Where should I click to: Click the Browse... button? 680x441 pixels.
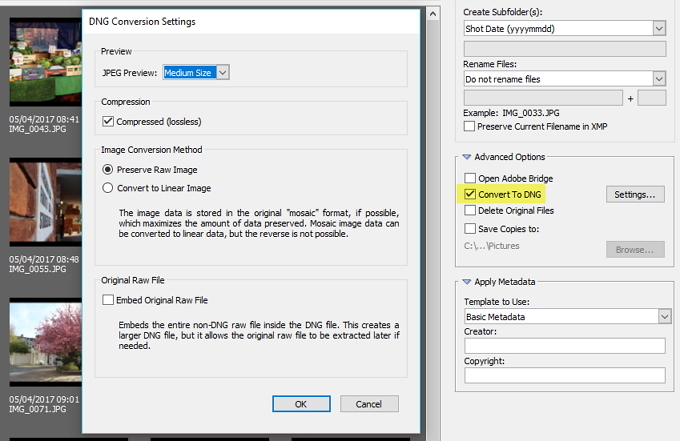coord(635,250)
